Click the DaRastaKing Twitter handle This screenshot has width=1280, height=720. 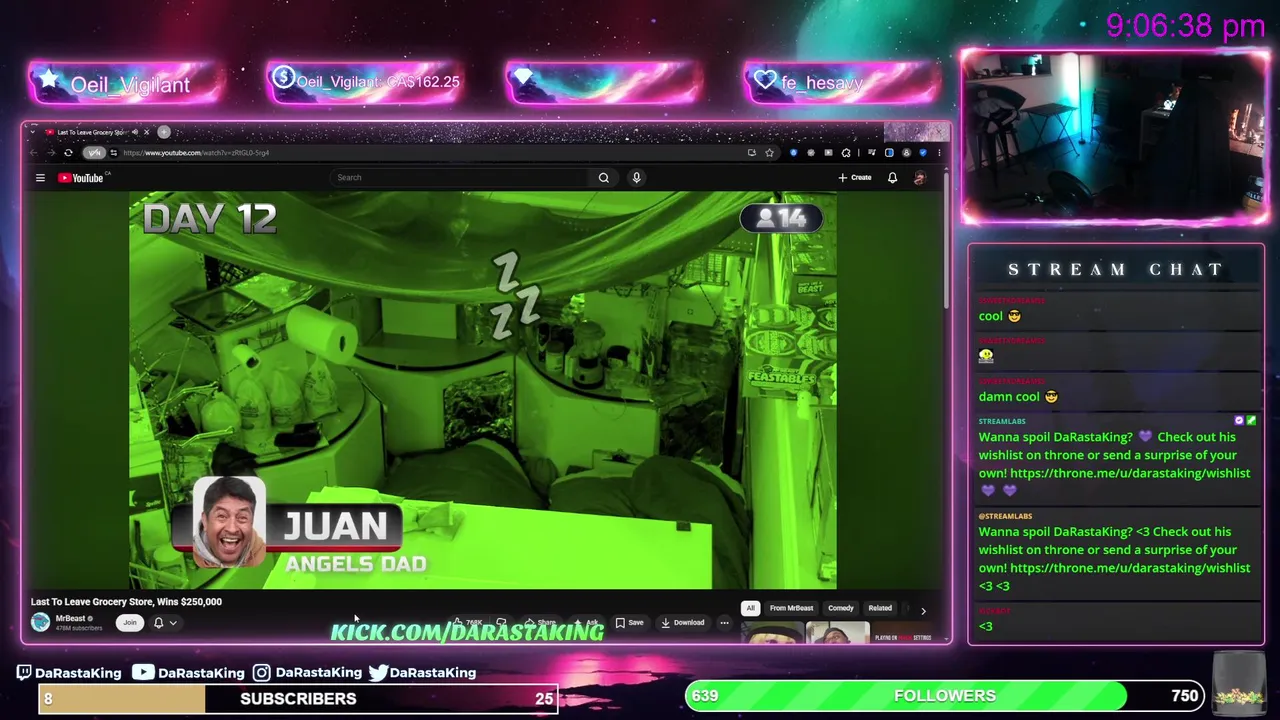coord(422,672)
